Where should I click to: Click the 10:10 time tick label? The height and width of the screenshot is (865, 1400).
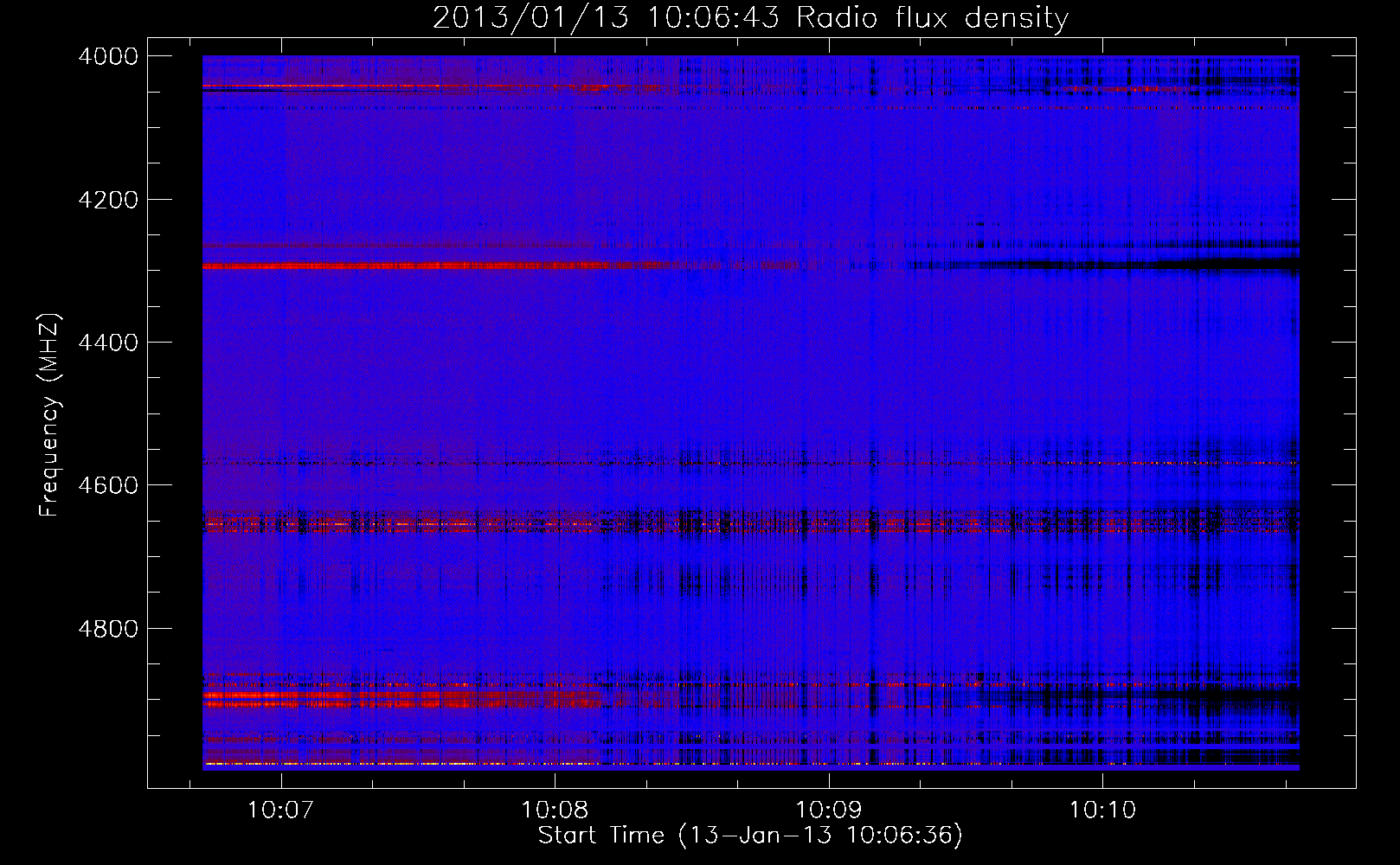[1102, 811]
